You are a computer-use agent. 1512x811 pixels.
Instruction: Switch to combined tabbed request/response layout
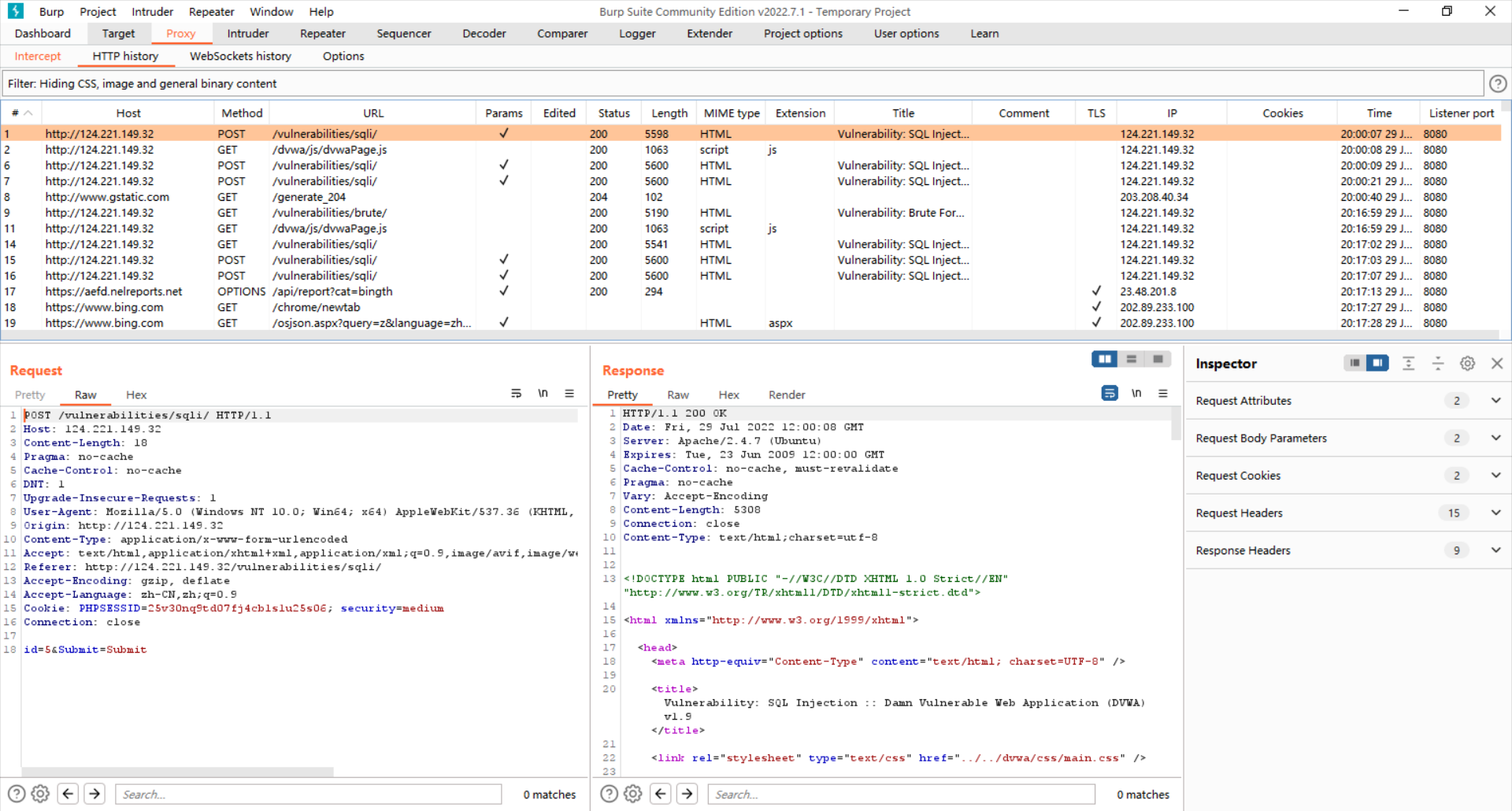point(1158,359)
